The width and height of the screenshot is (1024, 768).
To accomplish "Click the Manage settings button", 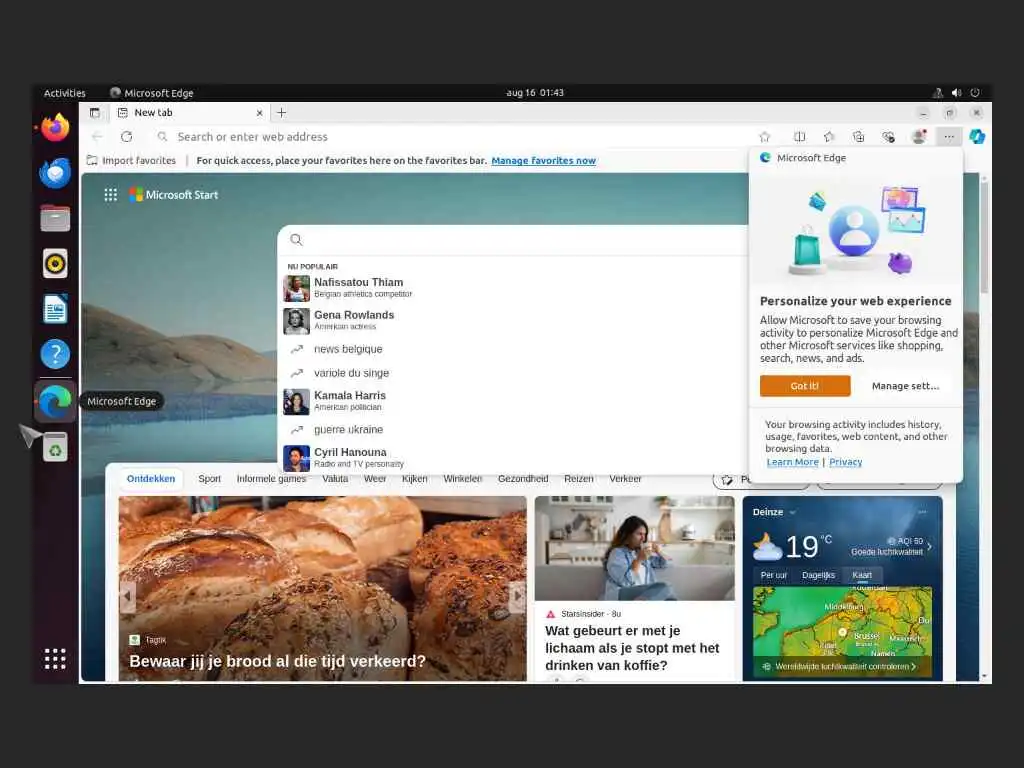I will click(905, 386).
